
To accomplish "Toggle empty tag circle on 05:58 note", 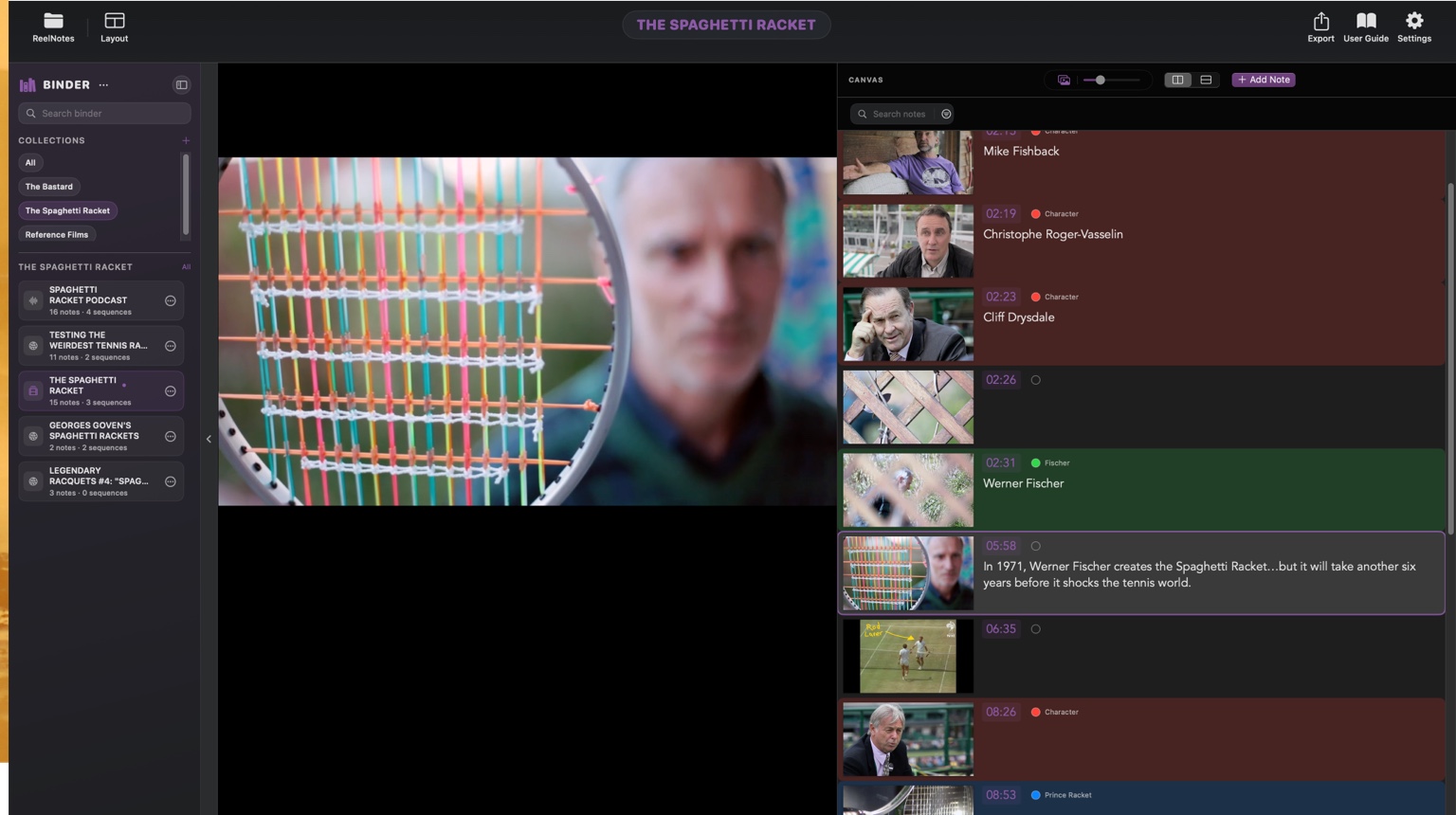I will (x=1036, y=546).
